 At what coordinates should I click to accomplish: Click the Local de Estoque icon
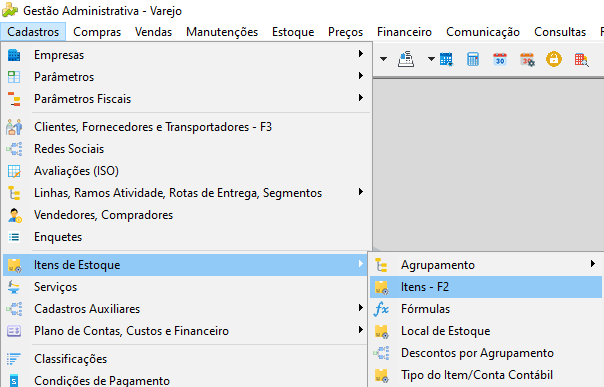(x=381, y=331)
